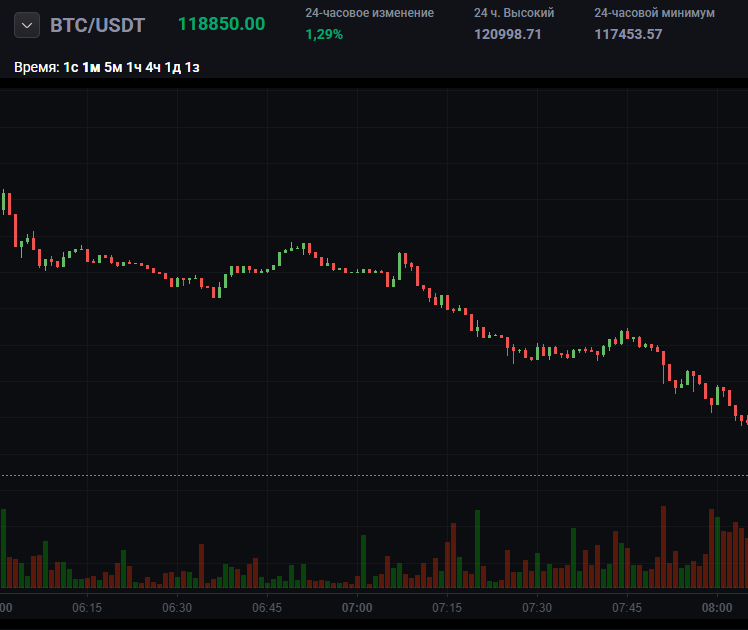The height and width of the screenshot is (630, 748).
Task: Switch chart to 1м interval
Action: pos(91,67)
